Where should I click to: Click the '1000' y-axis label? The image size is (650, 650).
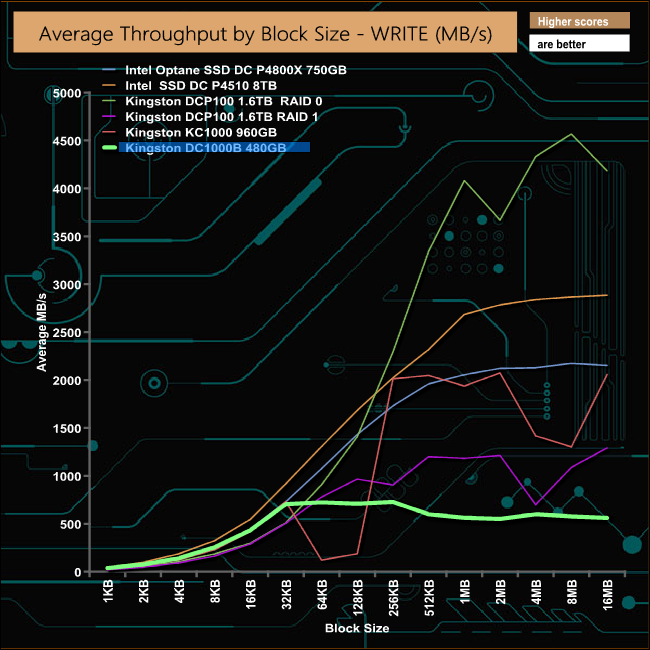[67, 476]
